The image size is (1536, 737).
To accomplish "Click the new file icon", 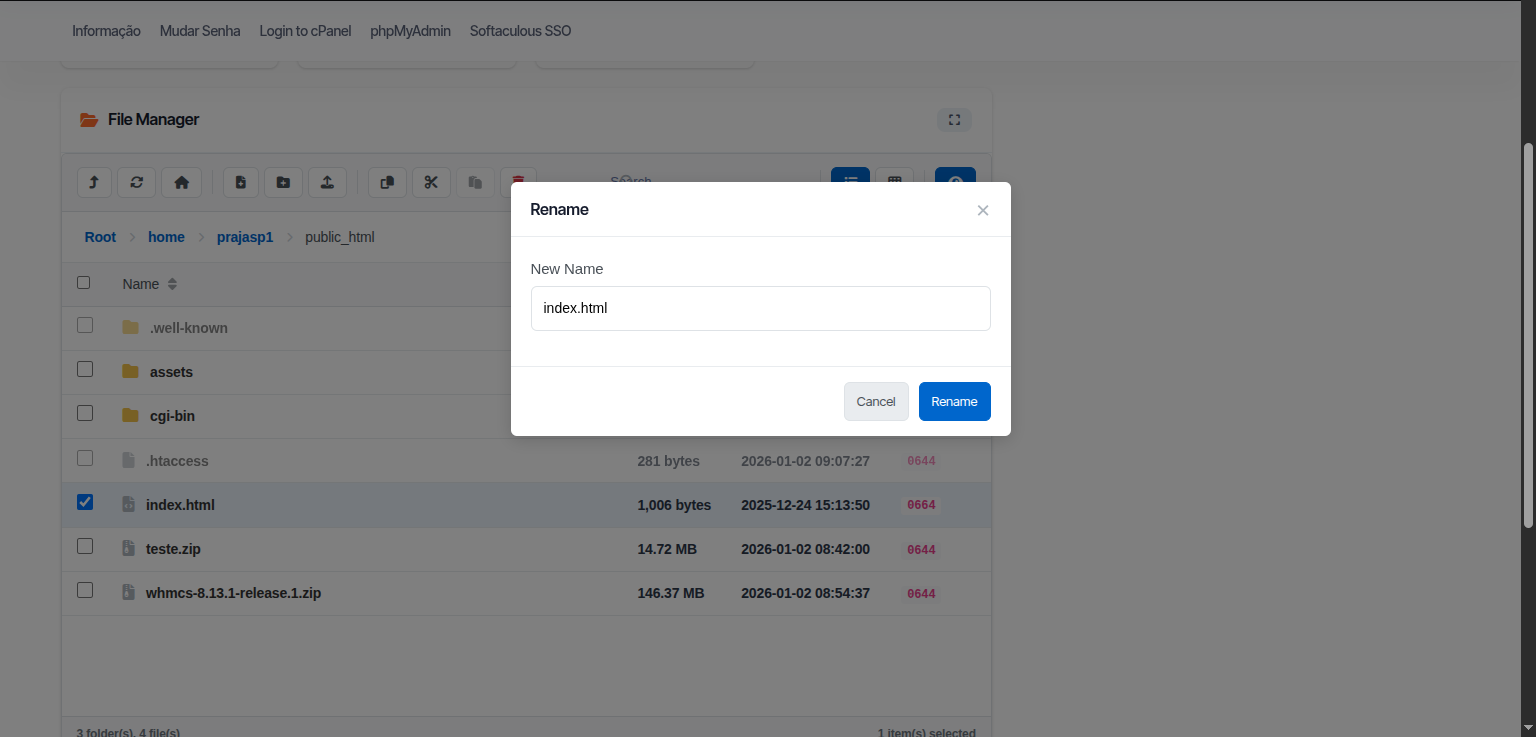I will coord(241,182).
